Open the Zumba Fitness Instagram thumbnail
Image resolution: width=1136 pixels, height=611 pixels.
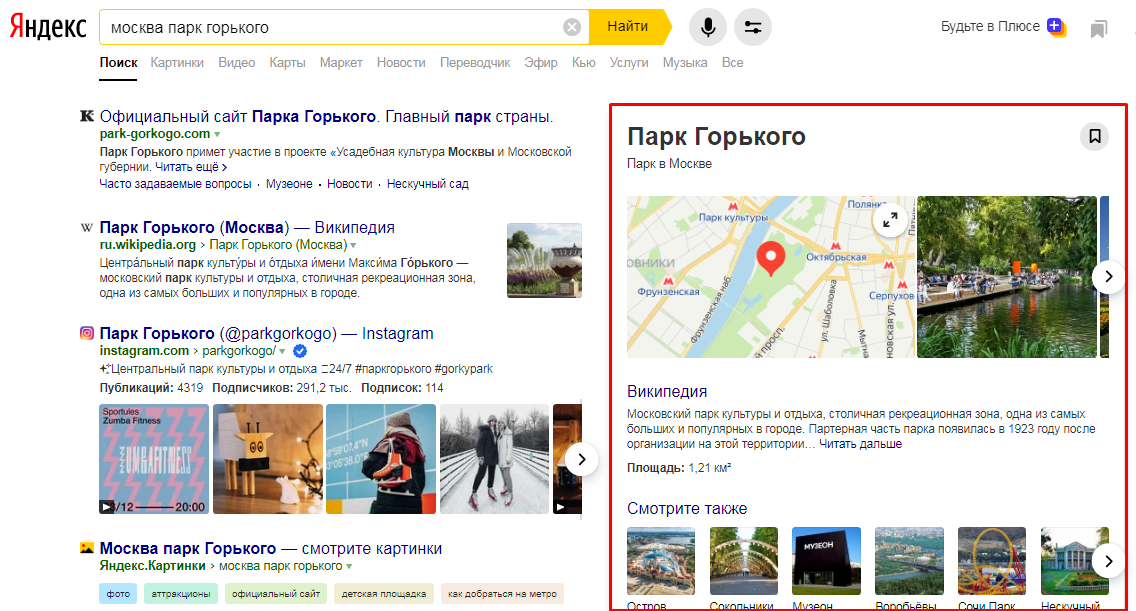point(154,459)
